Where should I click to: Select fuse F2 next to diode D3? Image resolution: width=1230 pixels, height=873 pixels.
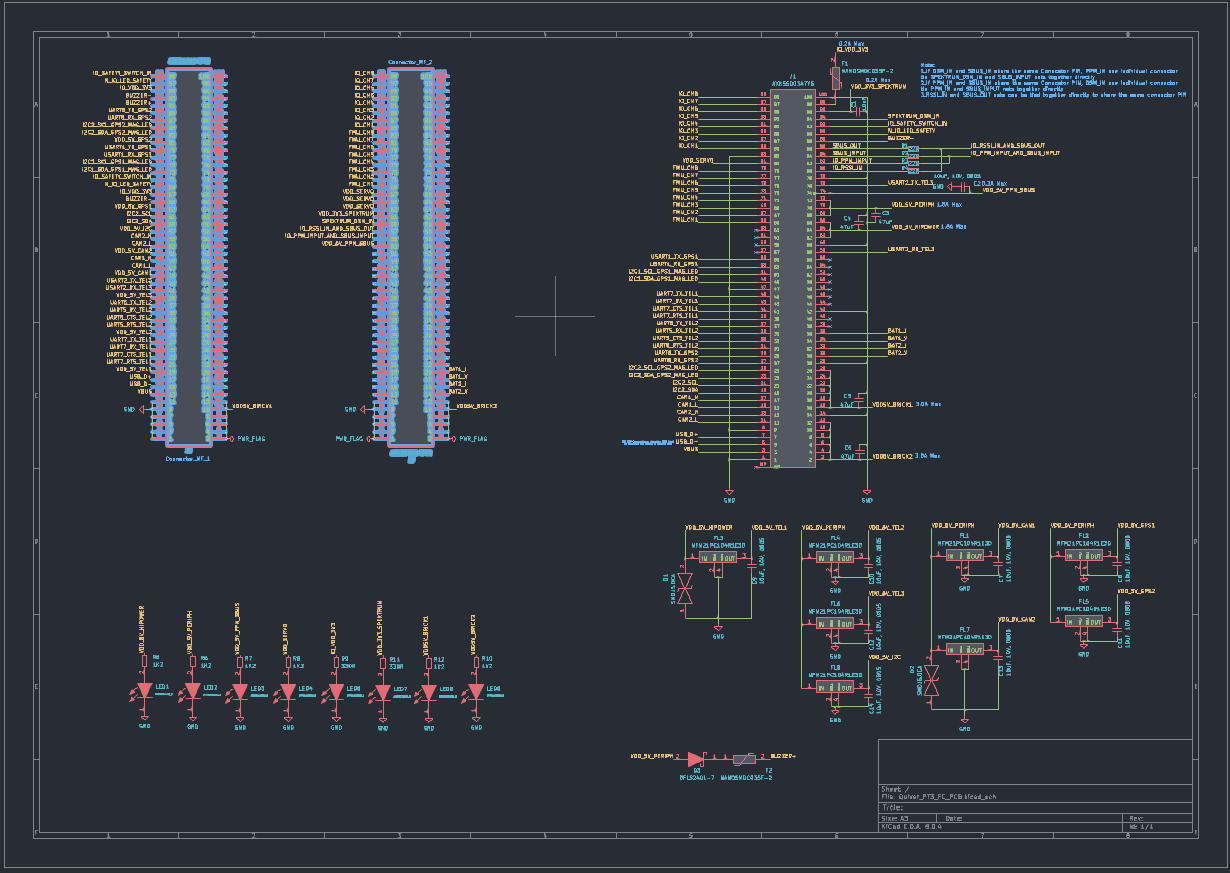point(746,759)
